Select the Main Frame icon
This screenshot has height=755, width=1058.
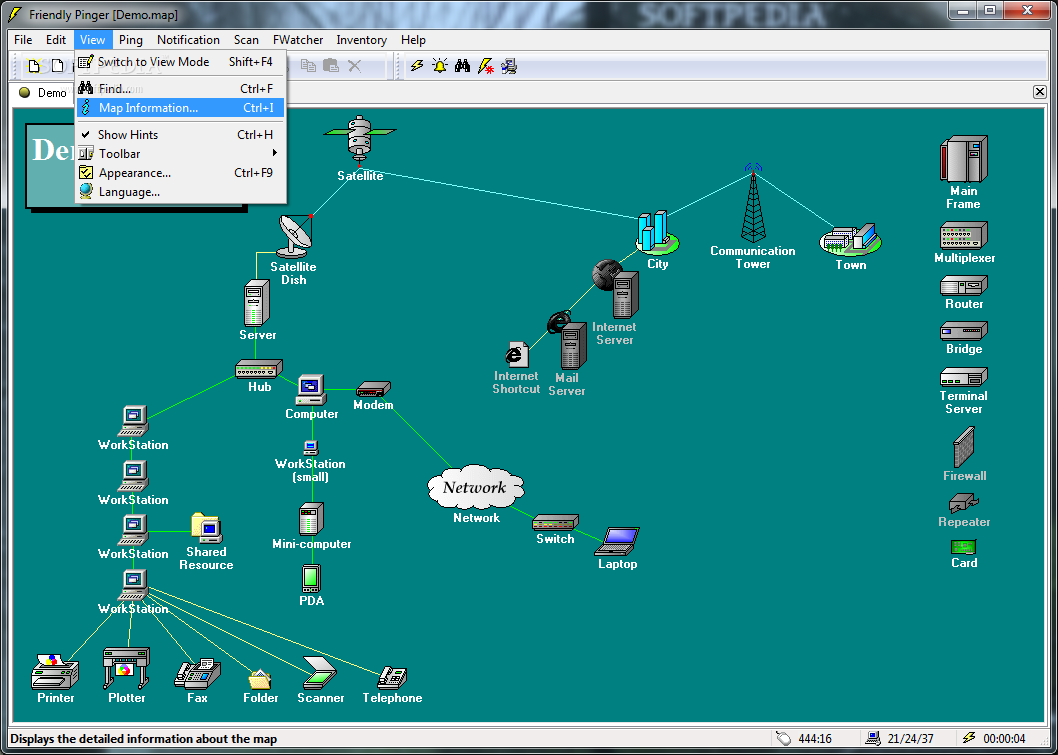point(964,159)
